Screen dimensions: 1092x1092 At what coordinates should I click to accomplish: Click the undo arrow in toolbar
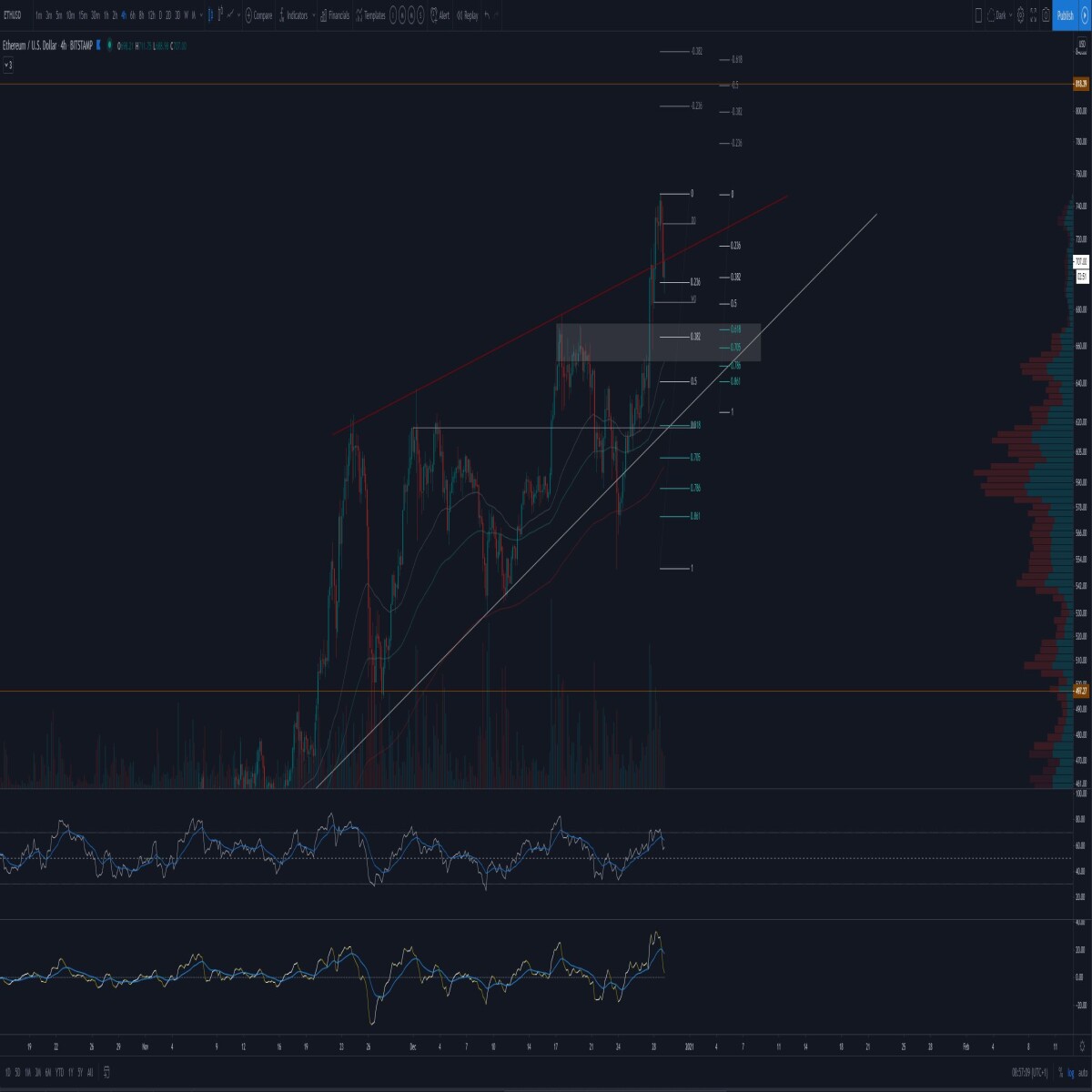click(487, 15)
